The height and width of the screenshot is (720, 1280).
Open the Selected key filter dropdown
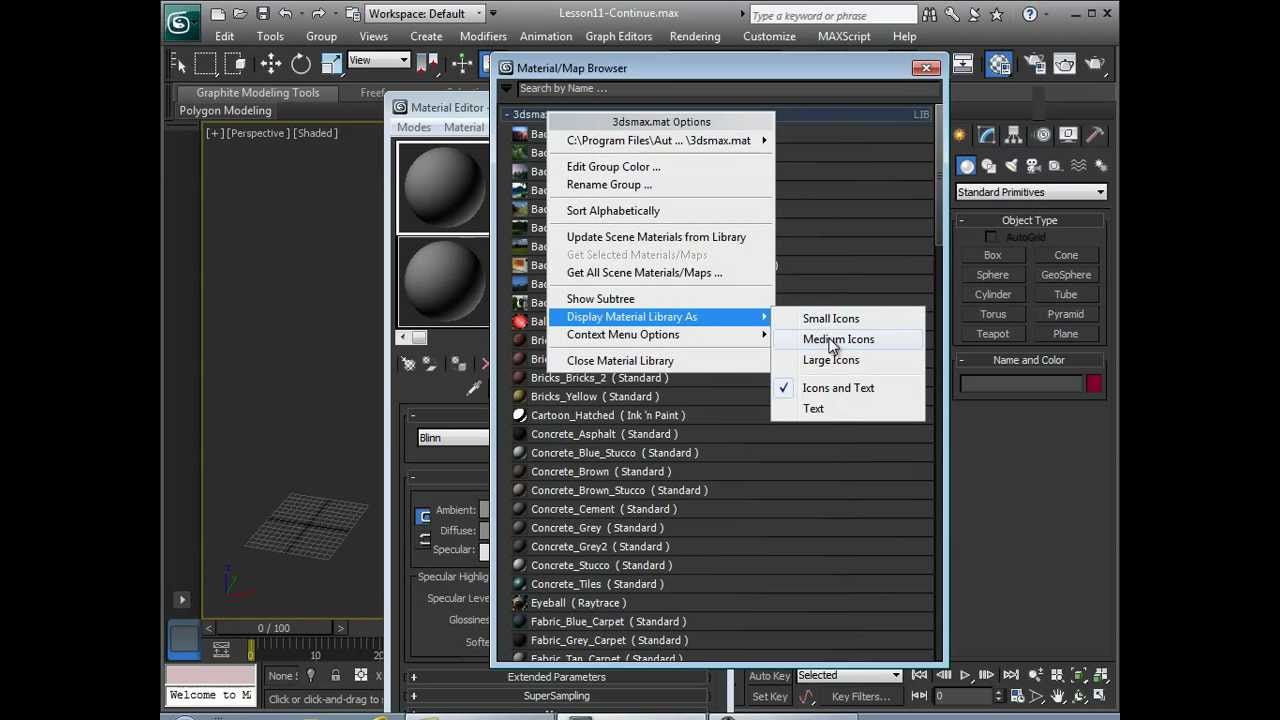[x=849, y=676]
